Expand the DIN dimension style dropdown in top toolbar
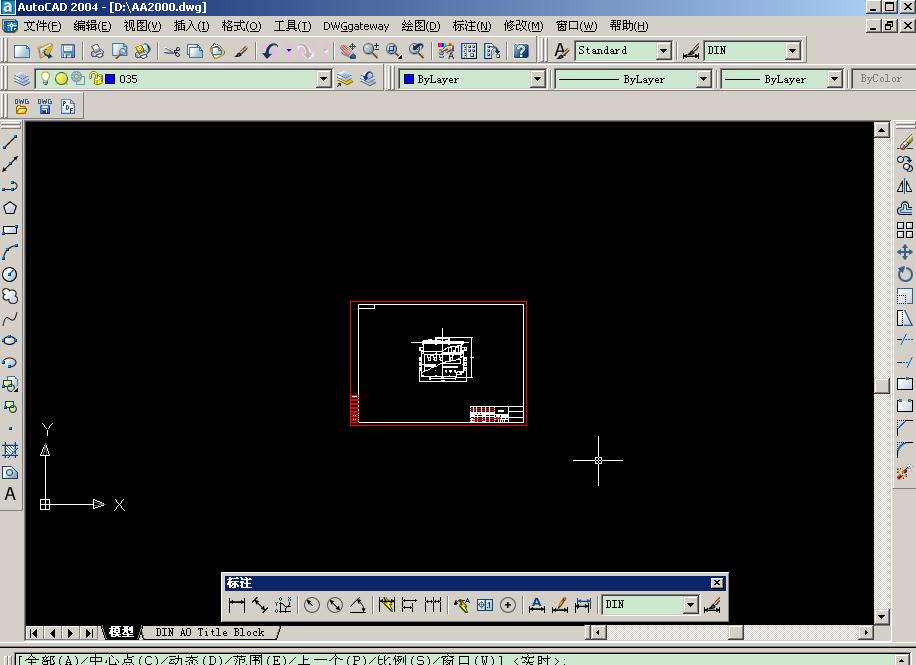This screenshot has width=916, height=665. [792, 51]
